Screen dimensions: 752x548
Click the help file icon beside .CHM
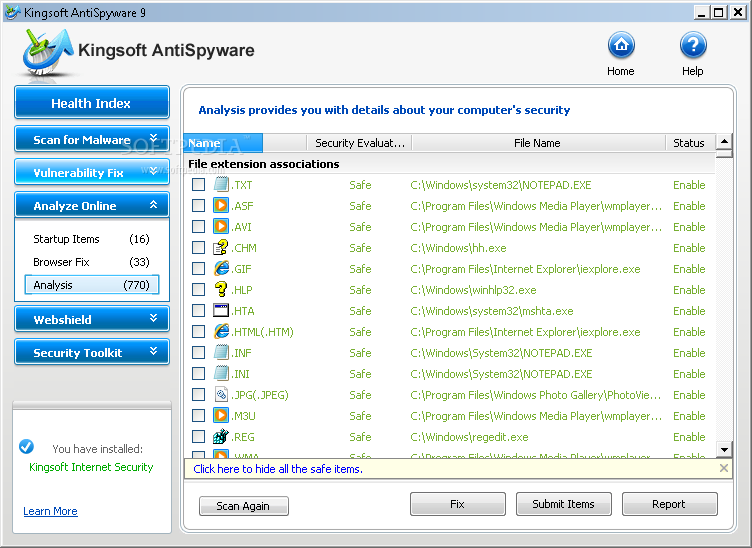221,247
